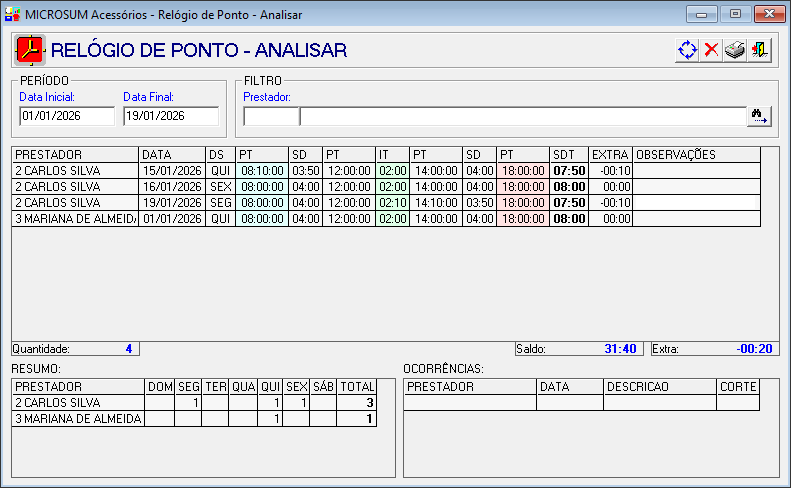
Task: Click Carlos Silva total 3 in Resumo
Action: [x=357, y=403]
